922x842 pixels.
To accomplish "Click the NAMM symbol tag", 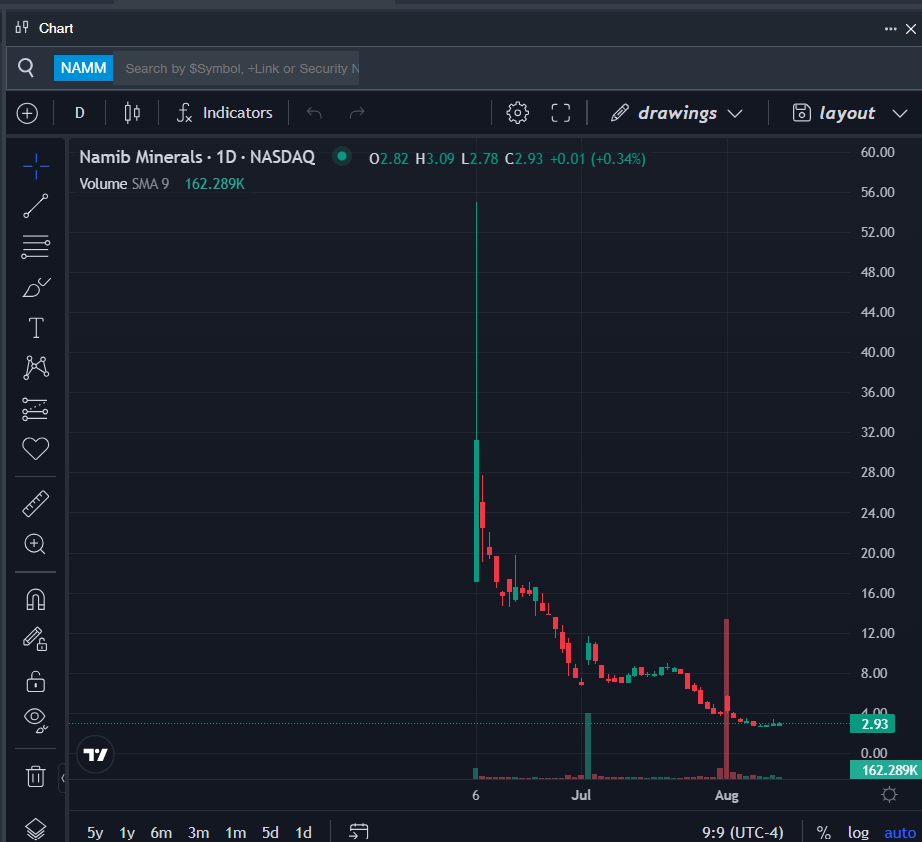I will [83, 68].
